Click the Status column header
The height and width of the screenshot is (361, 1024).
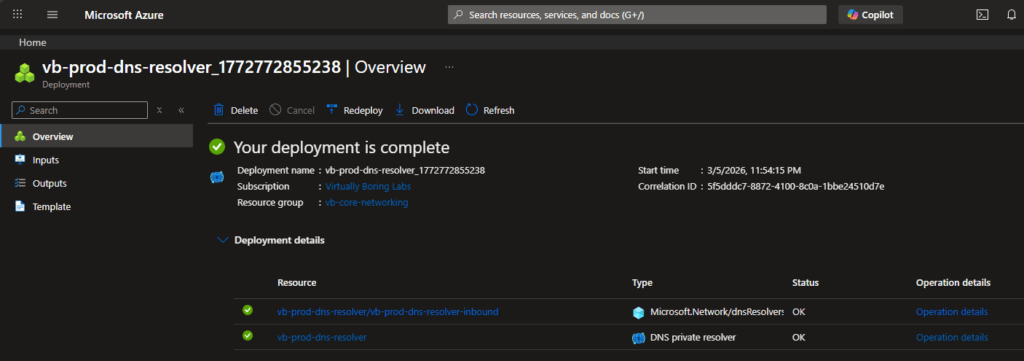(805, 283)
